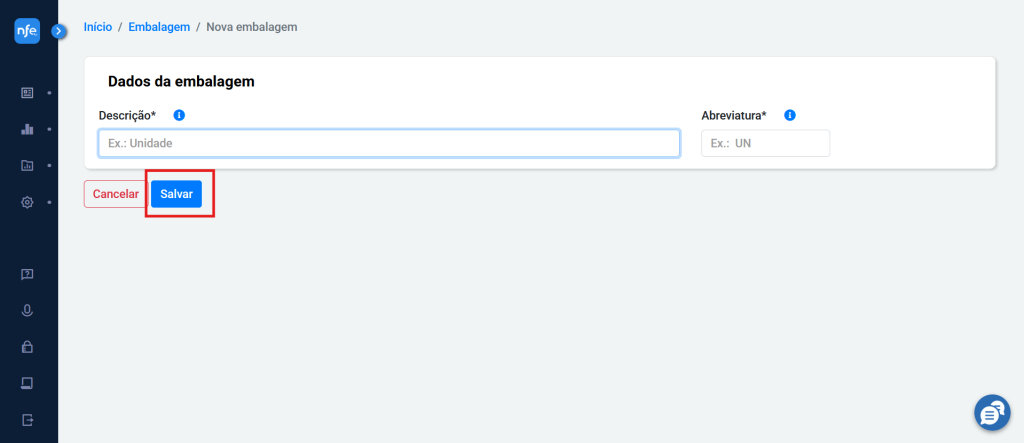Open the help question bubble icon
Viewport: 1024px width, 443px height.
click(x=27, y=274)
